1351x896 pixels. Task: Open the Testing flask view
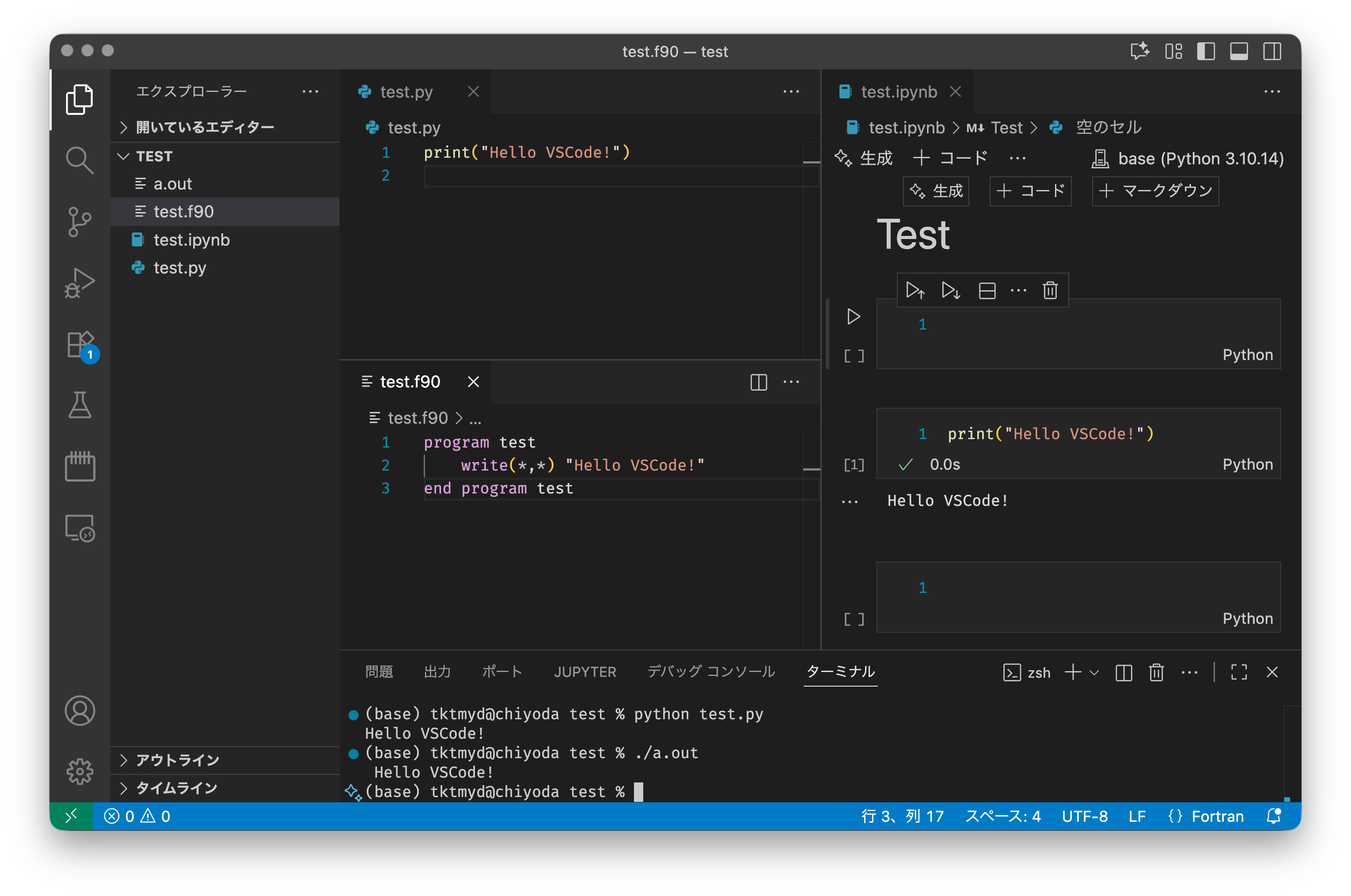80,405
